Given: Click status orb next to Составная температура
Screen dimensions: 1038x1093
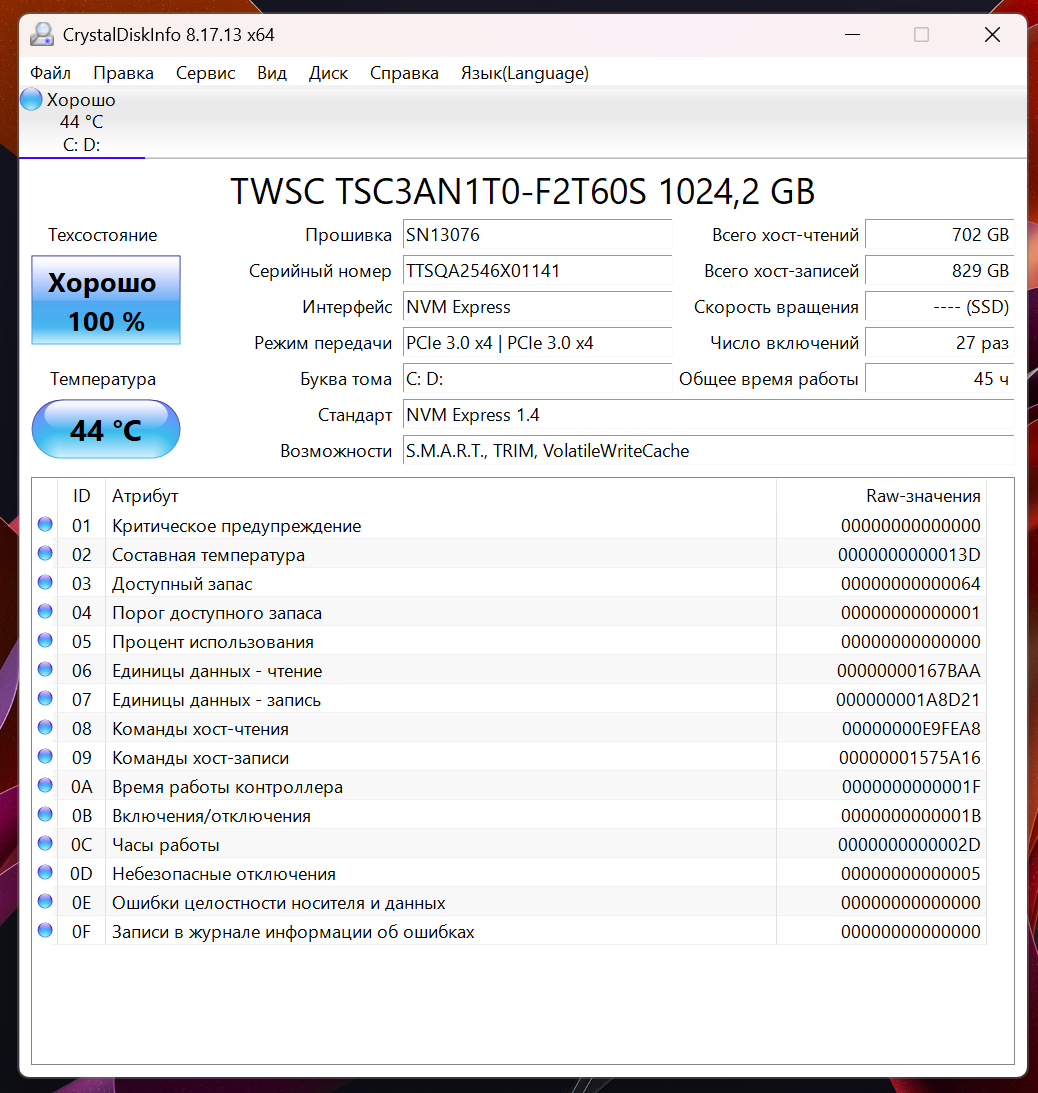Looking at the screenshot, I should click(x=45, y=554).
